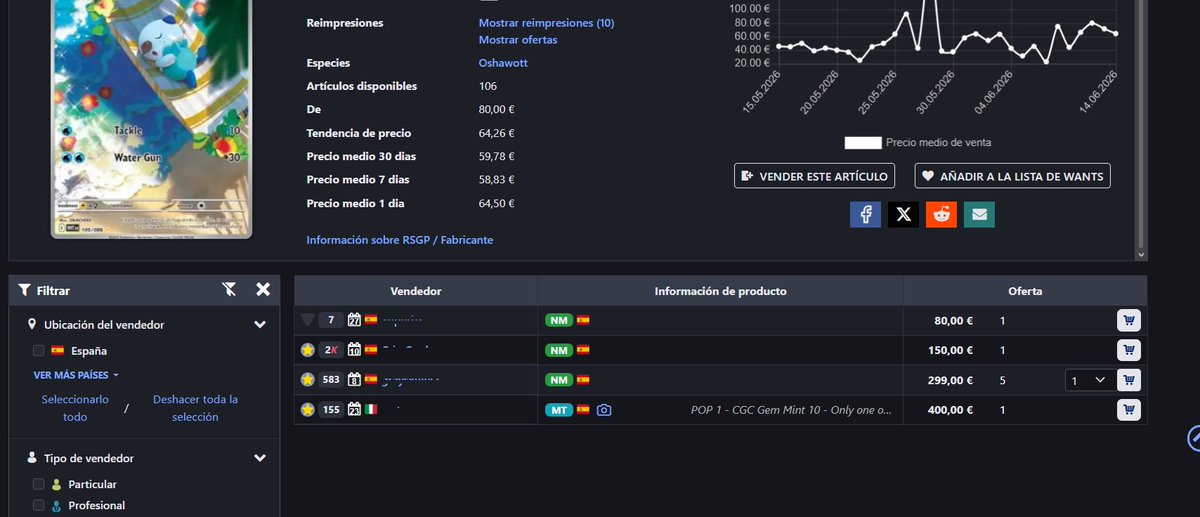1200x517 pixels.
Task: Toggle Precio medio de venta legend swatch
Action: point(863,143)
